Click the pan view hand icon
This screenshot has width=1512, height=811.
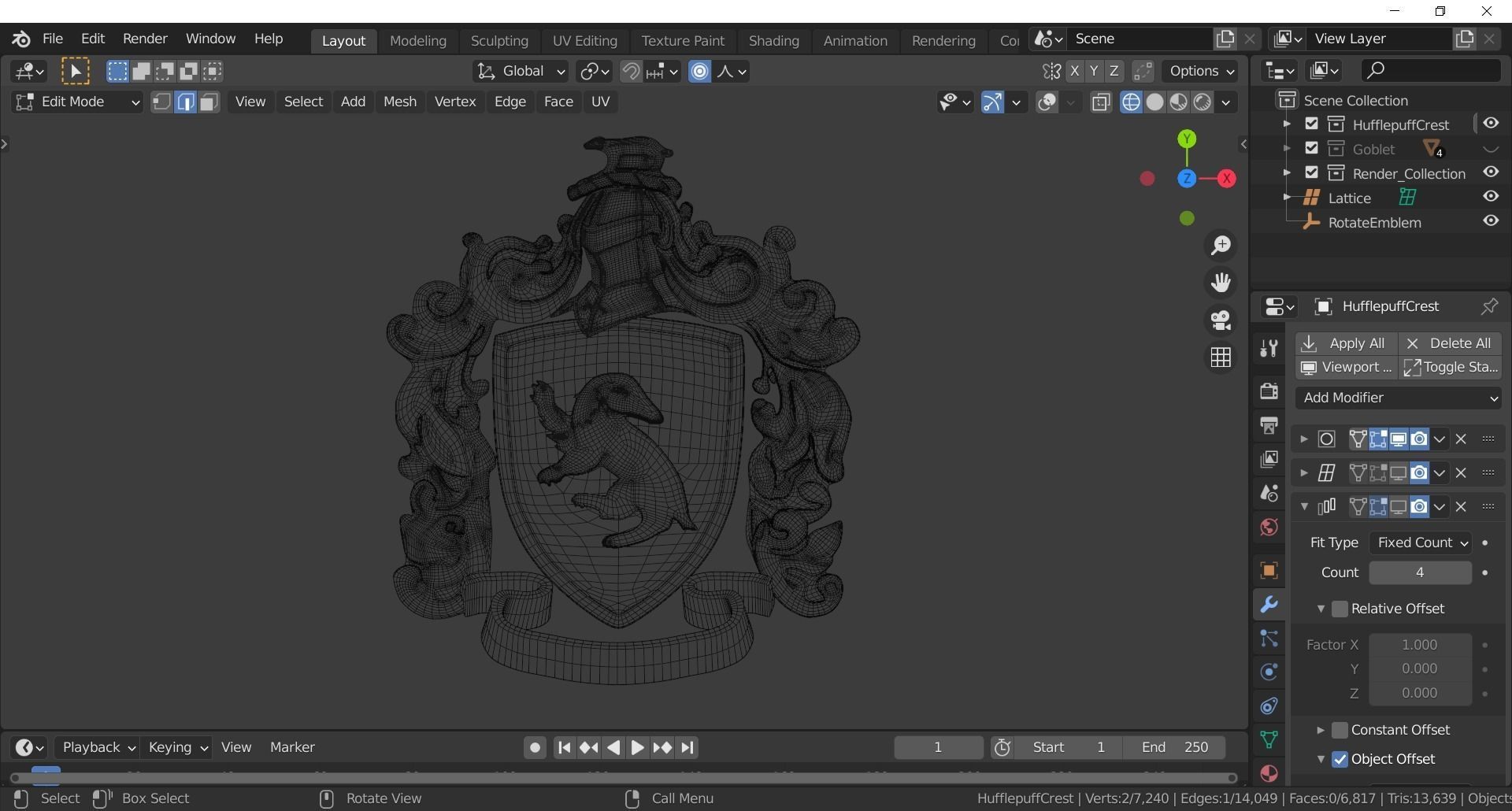pos(1221,283)
